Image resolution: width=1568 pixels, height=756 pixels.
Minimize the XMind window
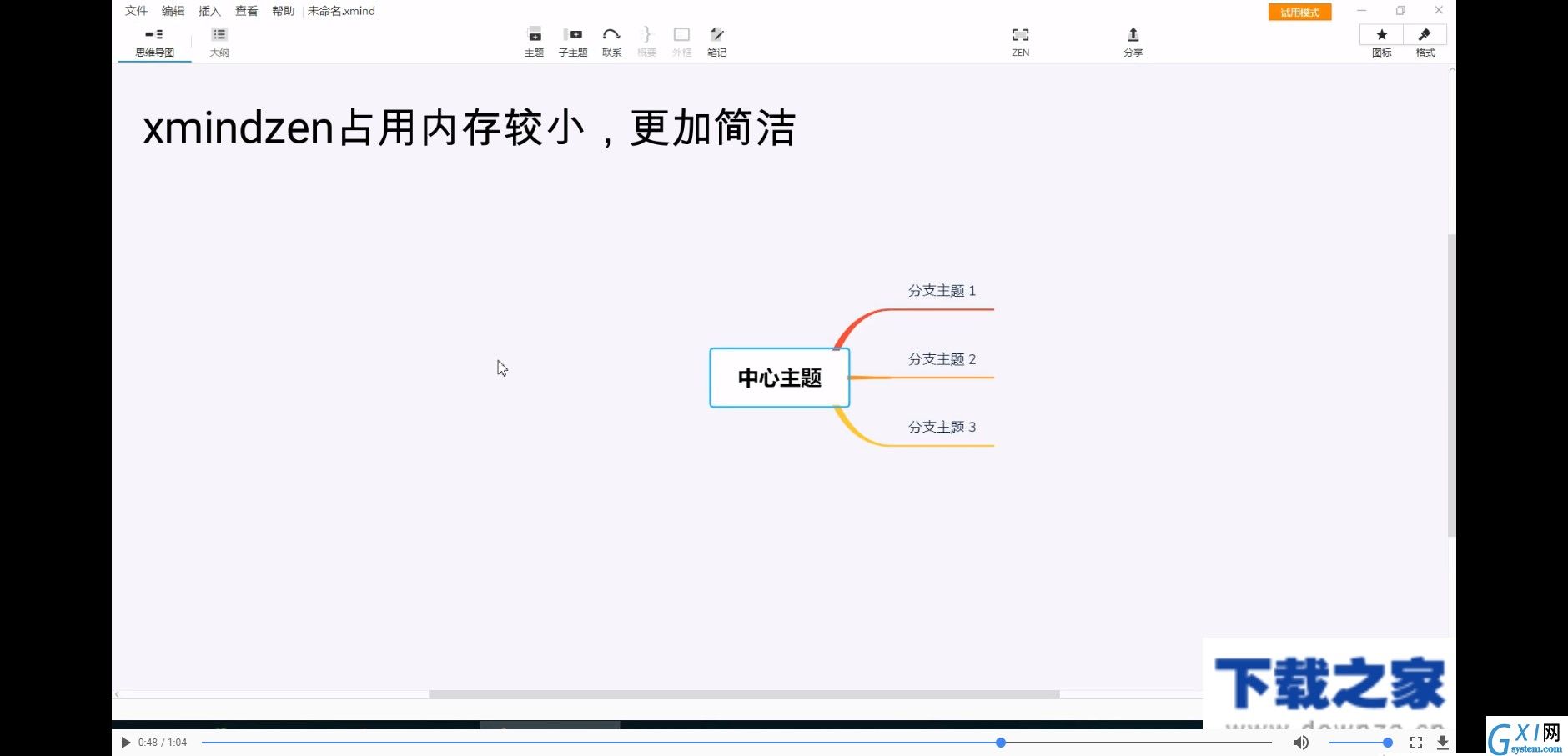[1361, 11]
